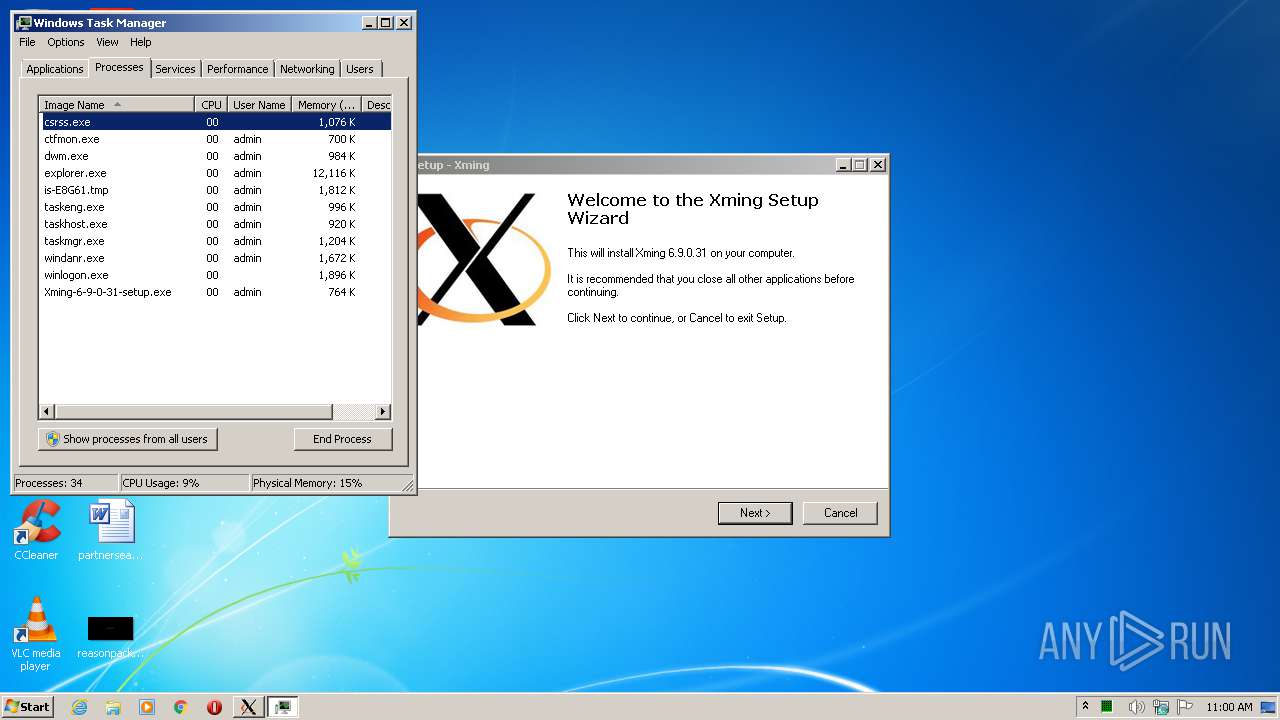
Task: Show hidden system tray icons
Action: coord(1085,706)
